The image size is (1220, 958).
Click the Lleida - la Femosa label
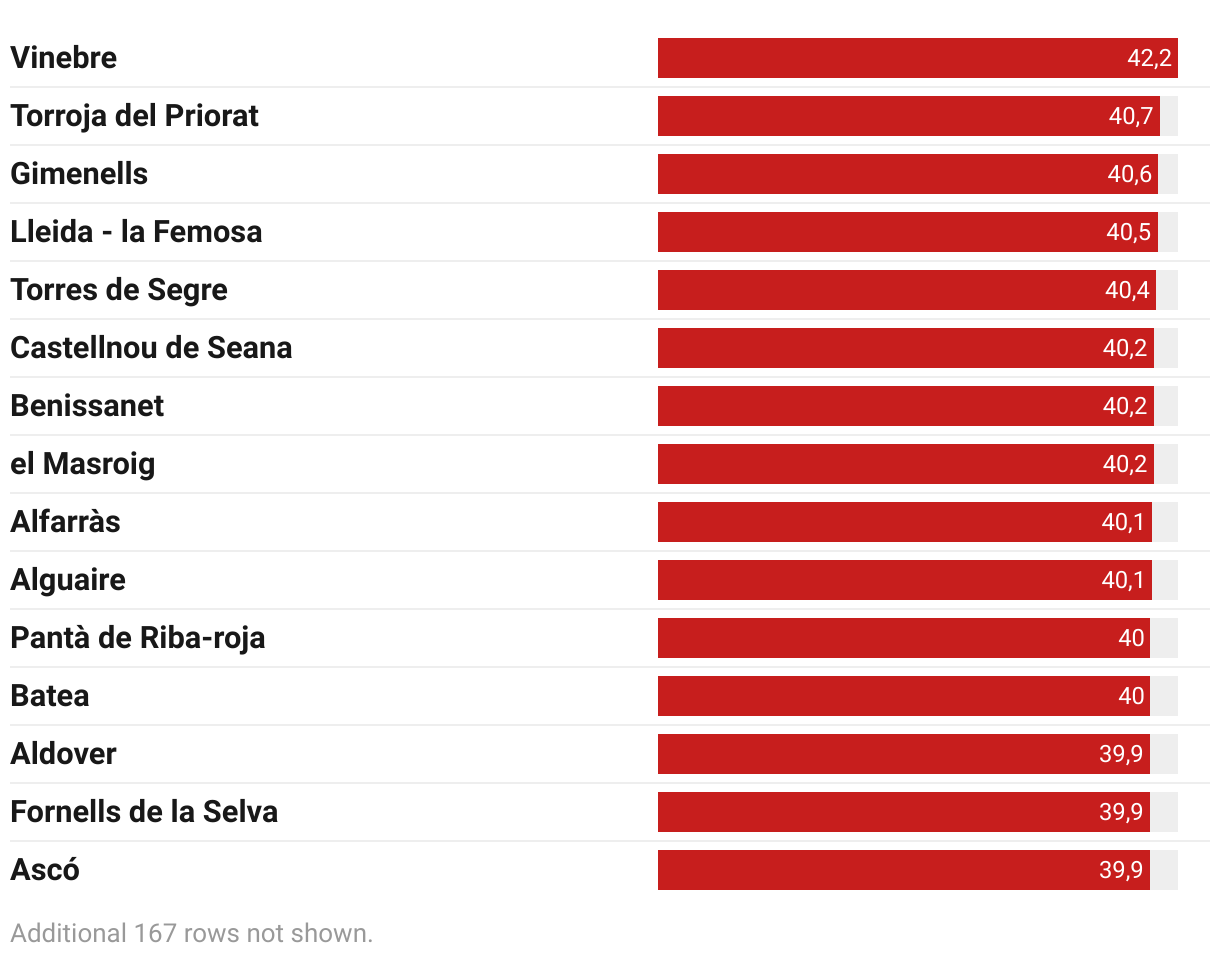pos(136,232)
